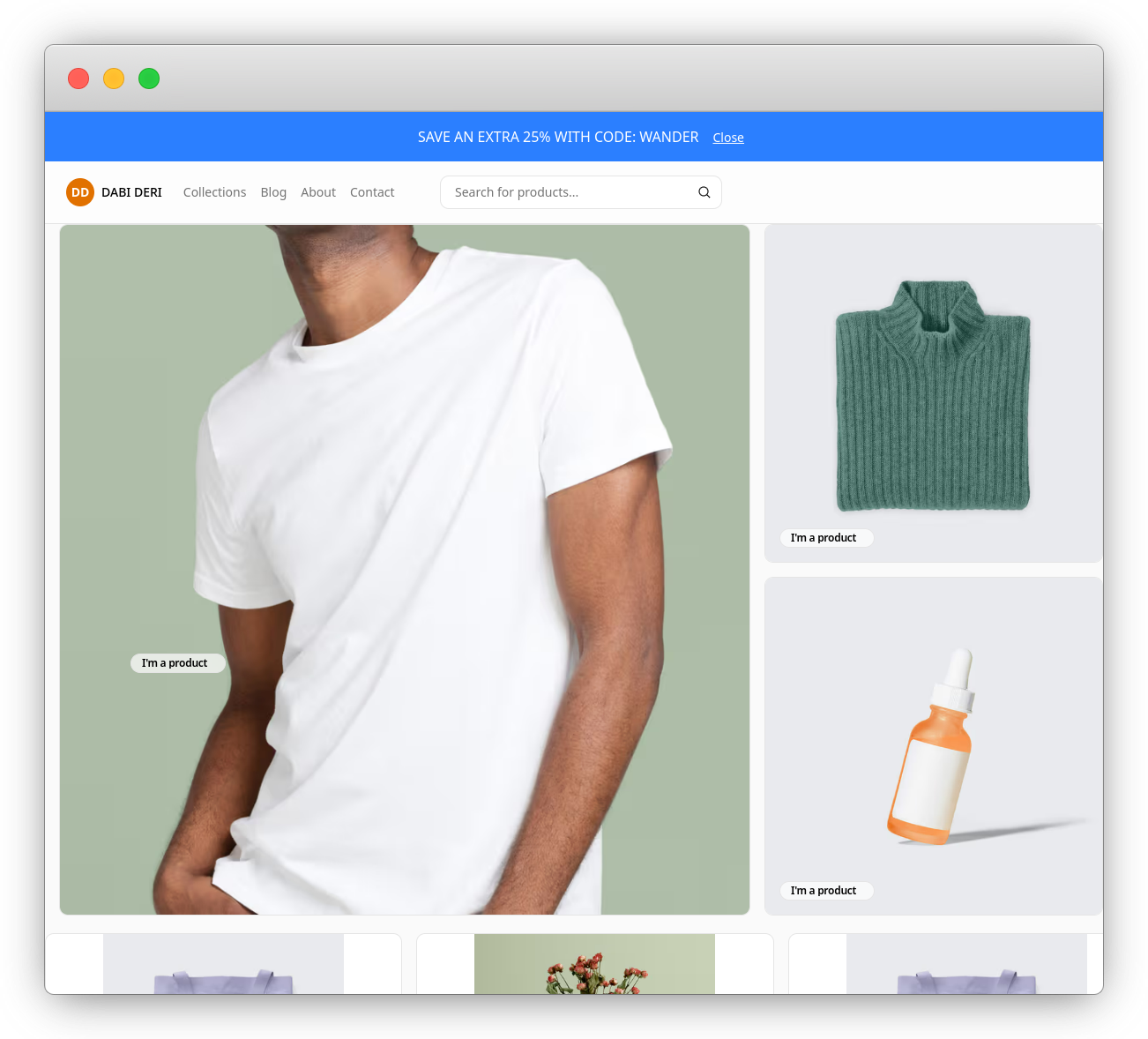Click the orange DD logo icon
Screen dimensions: 1148x1039
point(79,191)
